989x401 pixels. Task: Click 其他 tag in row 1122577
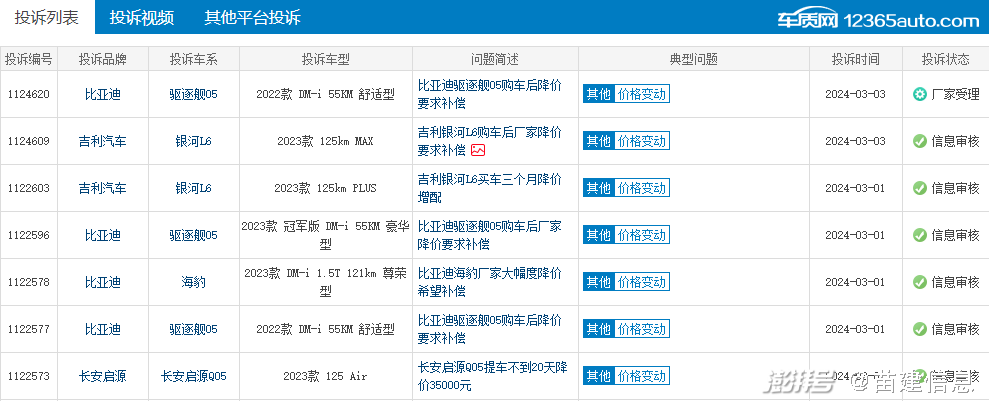(599, 329)
